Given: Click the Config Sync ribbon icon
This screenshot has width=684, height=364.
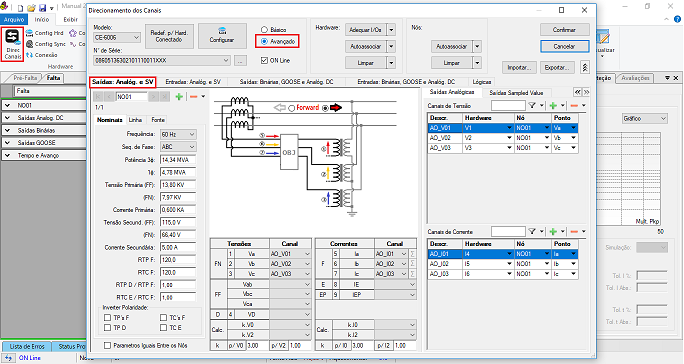Looking at the screenshot, I should (x=29, y=44).
